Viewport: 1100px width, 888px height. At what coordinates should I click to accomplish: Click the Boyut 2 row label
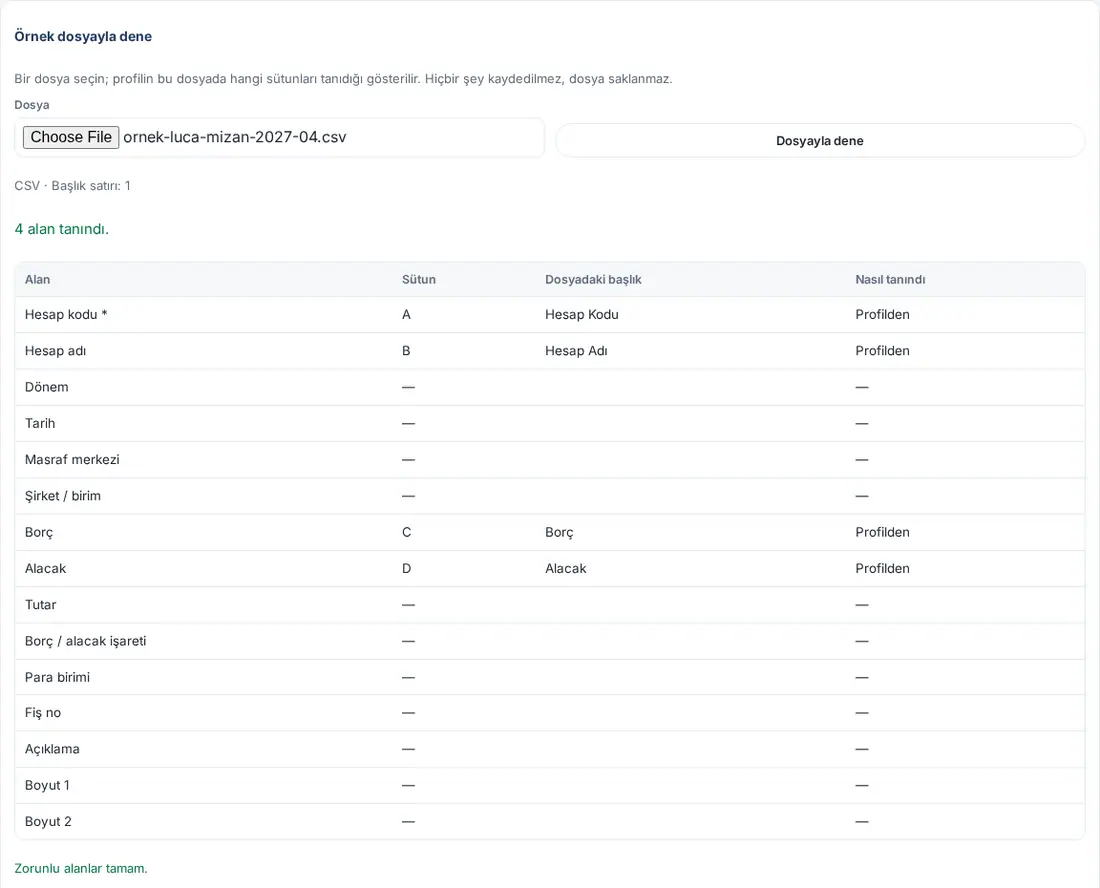48,821
